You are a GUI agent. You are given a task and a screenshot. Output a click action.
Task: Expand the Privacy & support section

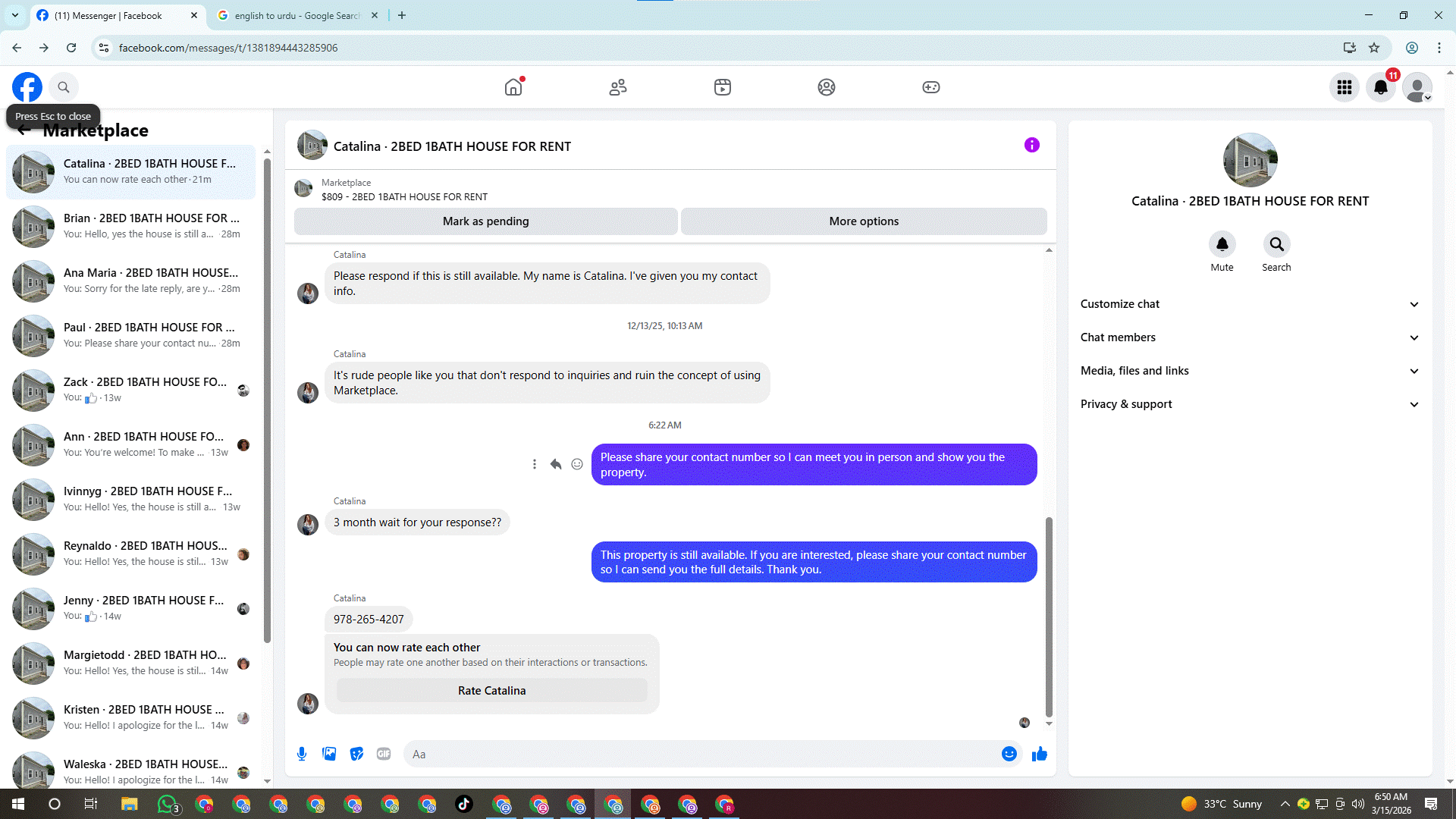point(1250,404)
